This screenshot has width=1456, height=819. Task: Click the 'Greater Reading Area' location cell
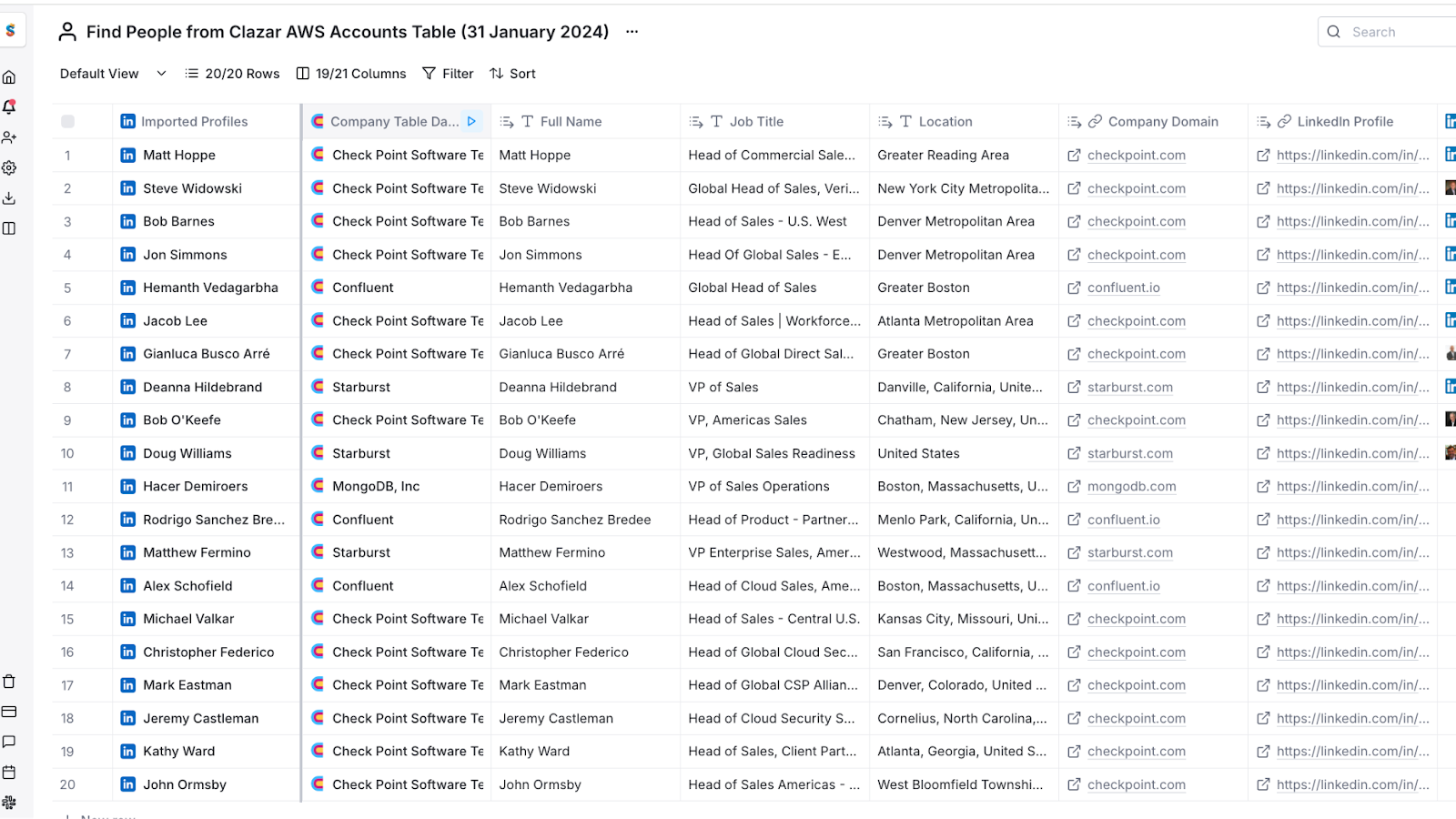(x=964, y=156)
